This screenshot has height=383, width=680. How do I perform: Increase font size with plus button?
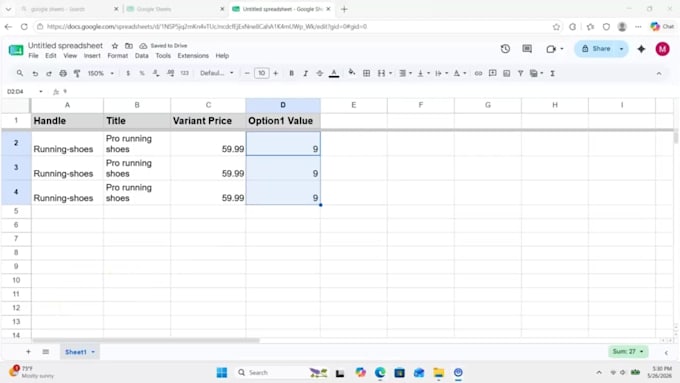coord(276,73)
